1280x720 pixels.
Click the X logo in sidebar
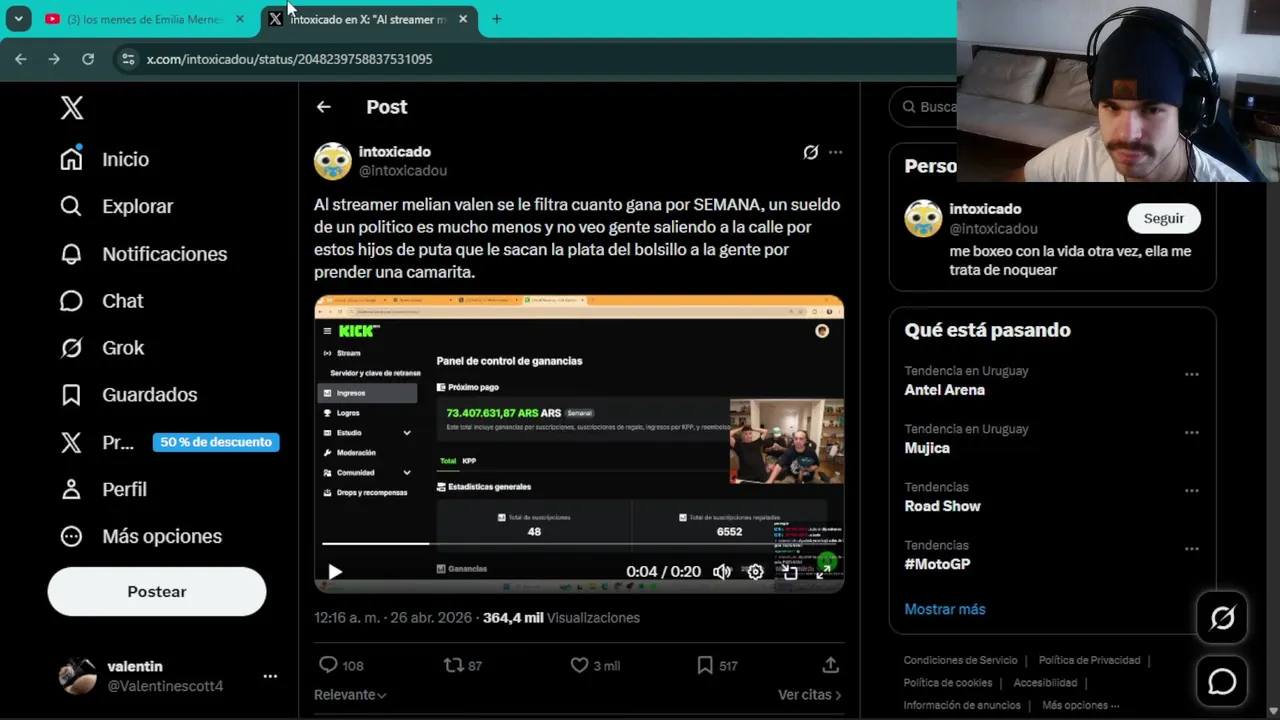[72, 108]
